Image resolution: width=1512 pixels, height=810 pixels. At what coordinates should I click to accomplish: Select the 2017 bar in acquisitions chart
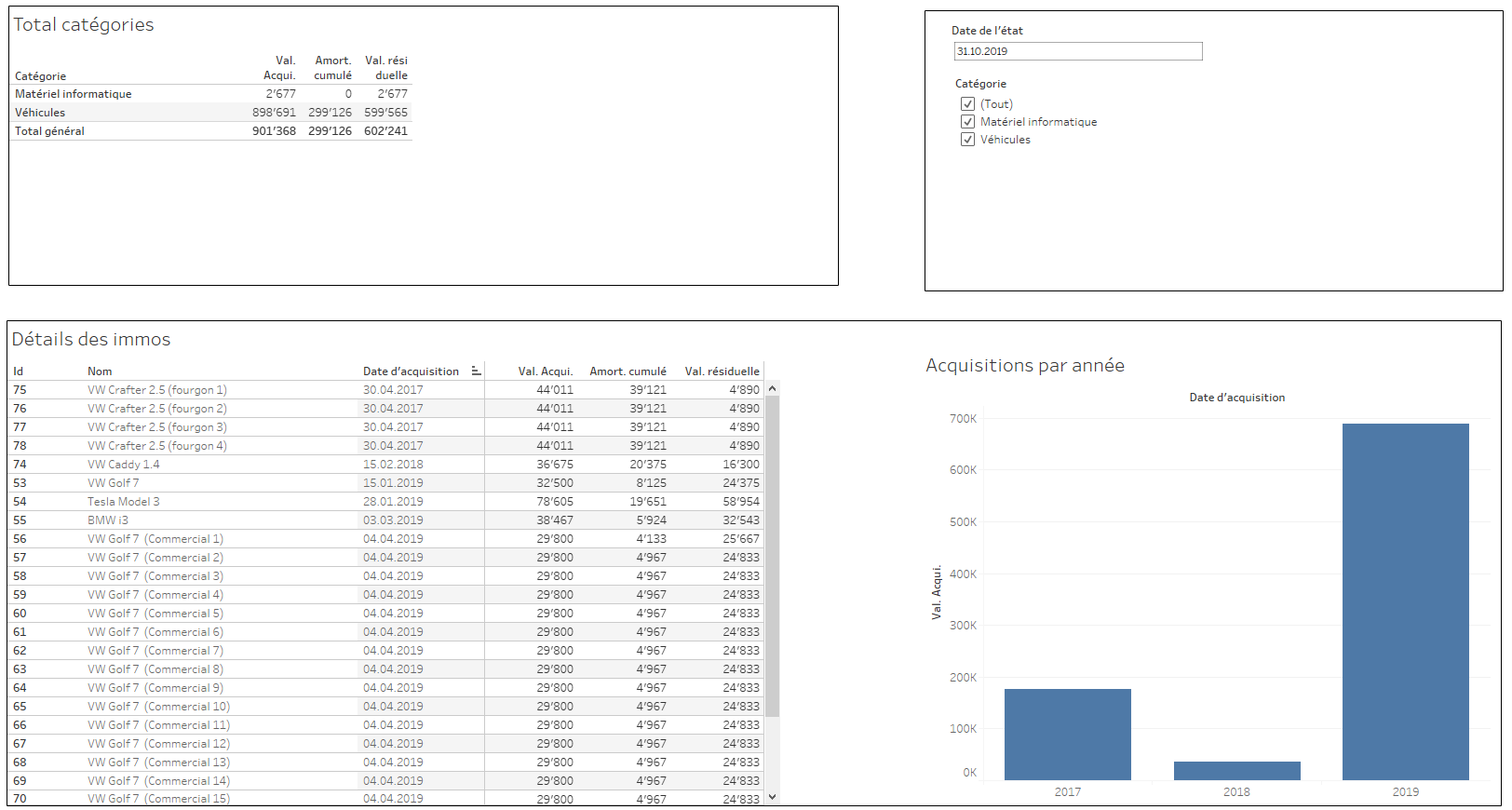pos(1067,734)
